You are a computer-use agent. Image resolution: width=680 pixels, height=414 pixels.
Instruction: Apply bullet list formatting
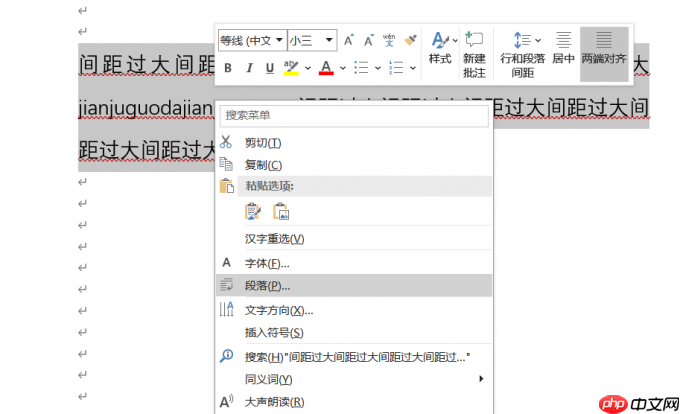[361, 68]
